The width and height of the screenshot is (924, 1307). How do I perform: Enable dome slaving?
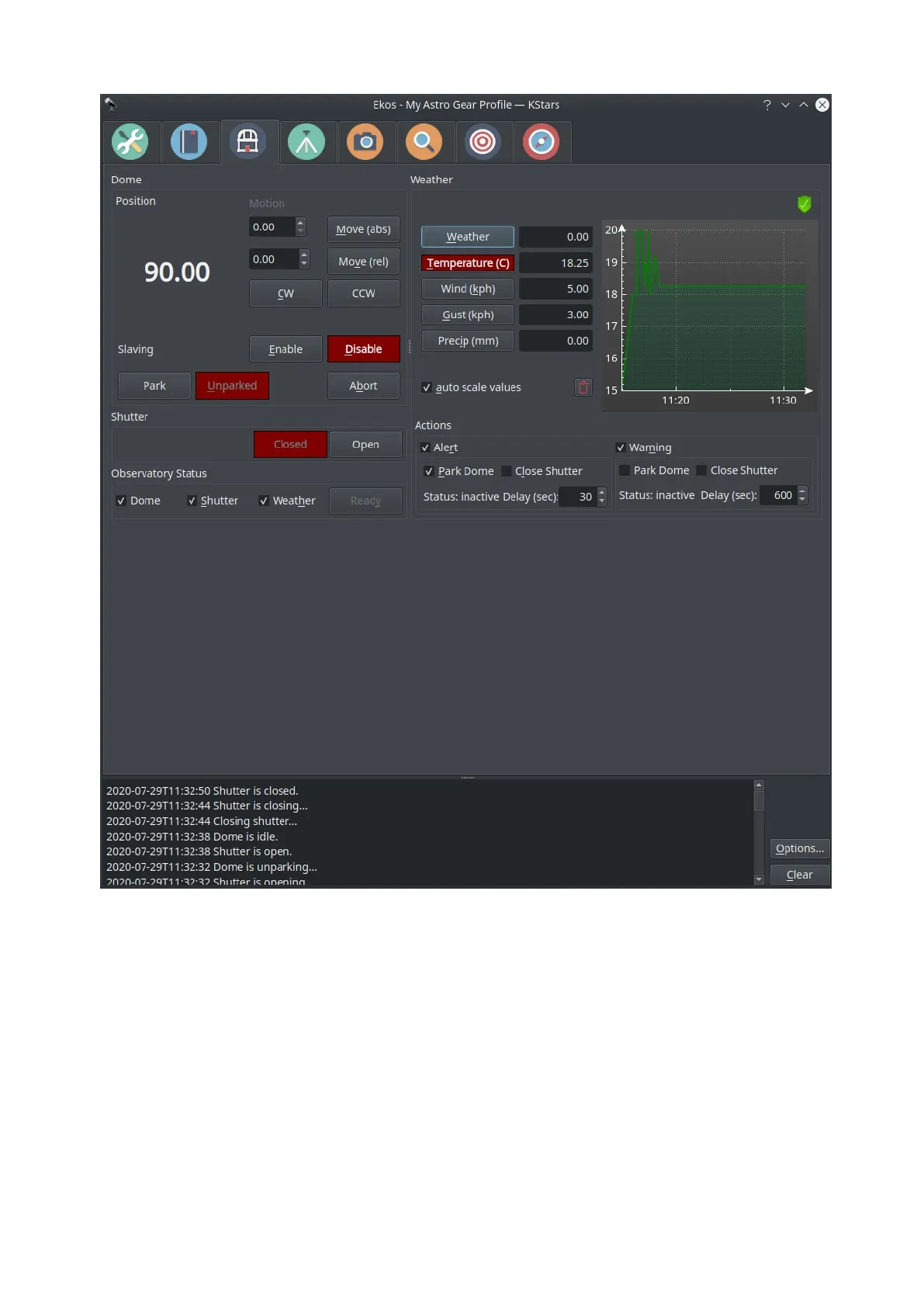tap(286, 349)
